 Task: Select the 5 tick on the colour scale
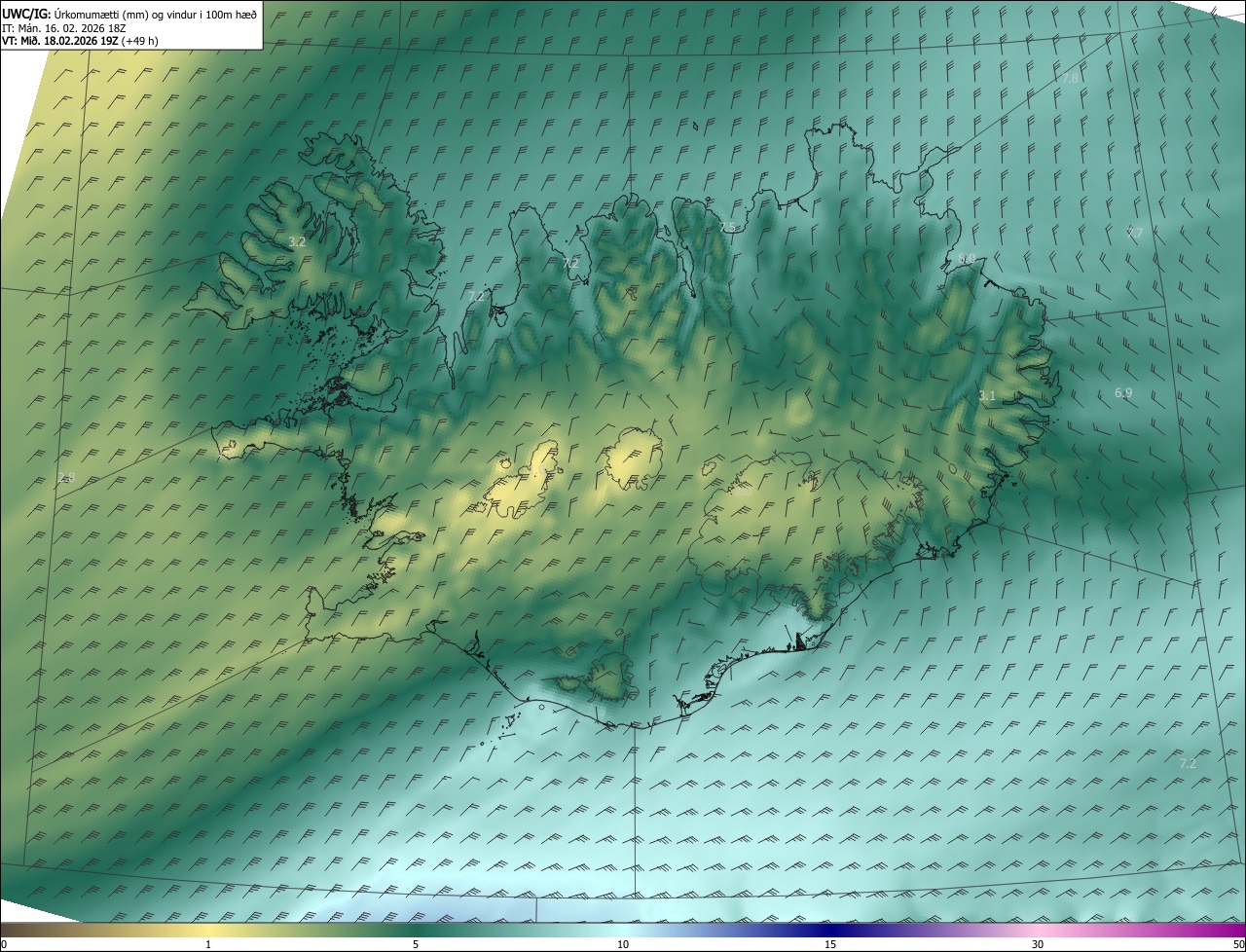tap(416, 944)
